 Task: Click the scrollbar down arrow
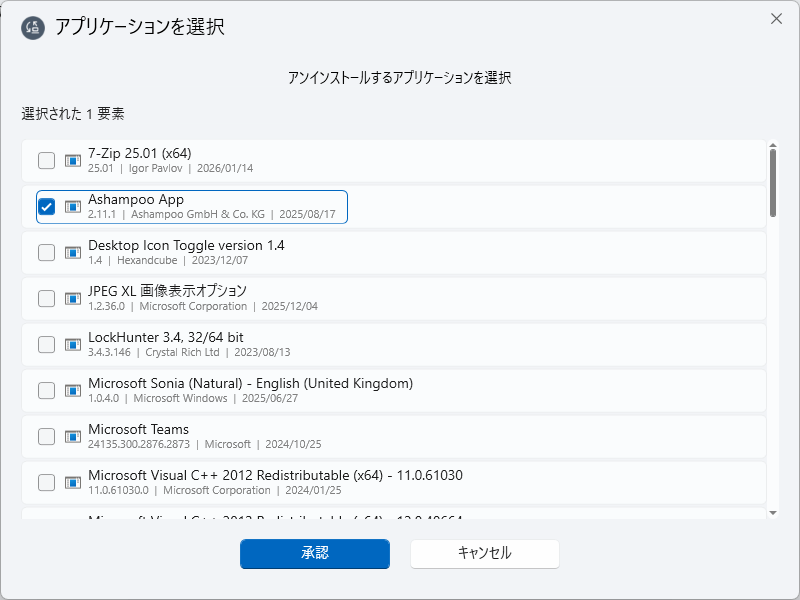click(x=773, y=512)
